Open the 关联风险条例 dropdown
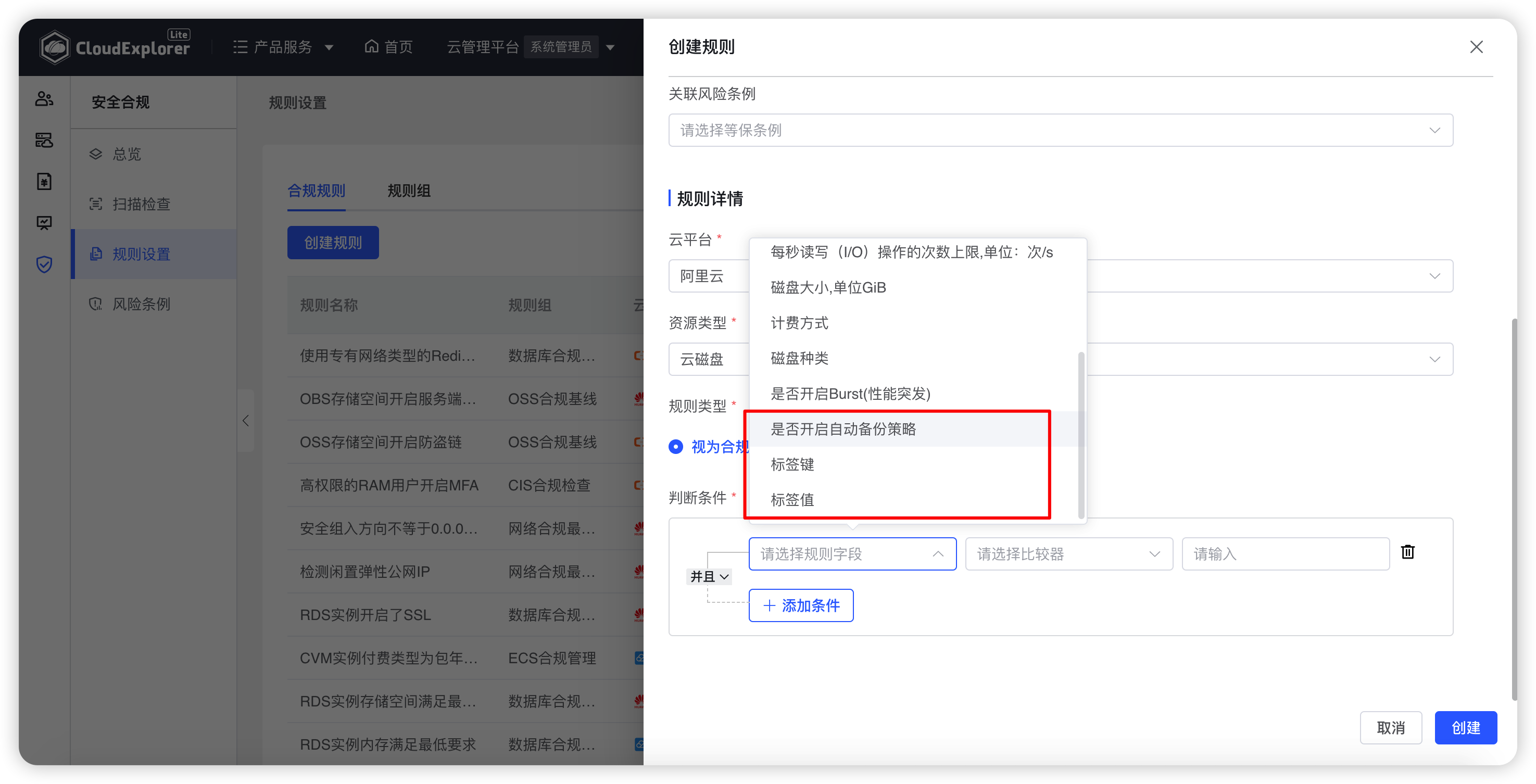The height and width of the screenshot is (784, 1536). click(1060, 130)
